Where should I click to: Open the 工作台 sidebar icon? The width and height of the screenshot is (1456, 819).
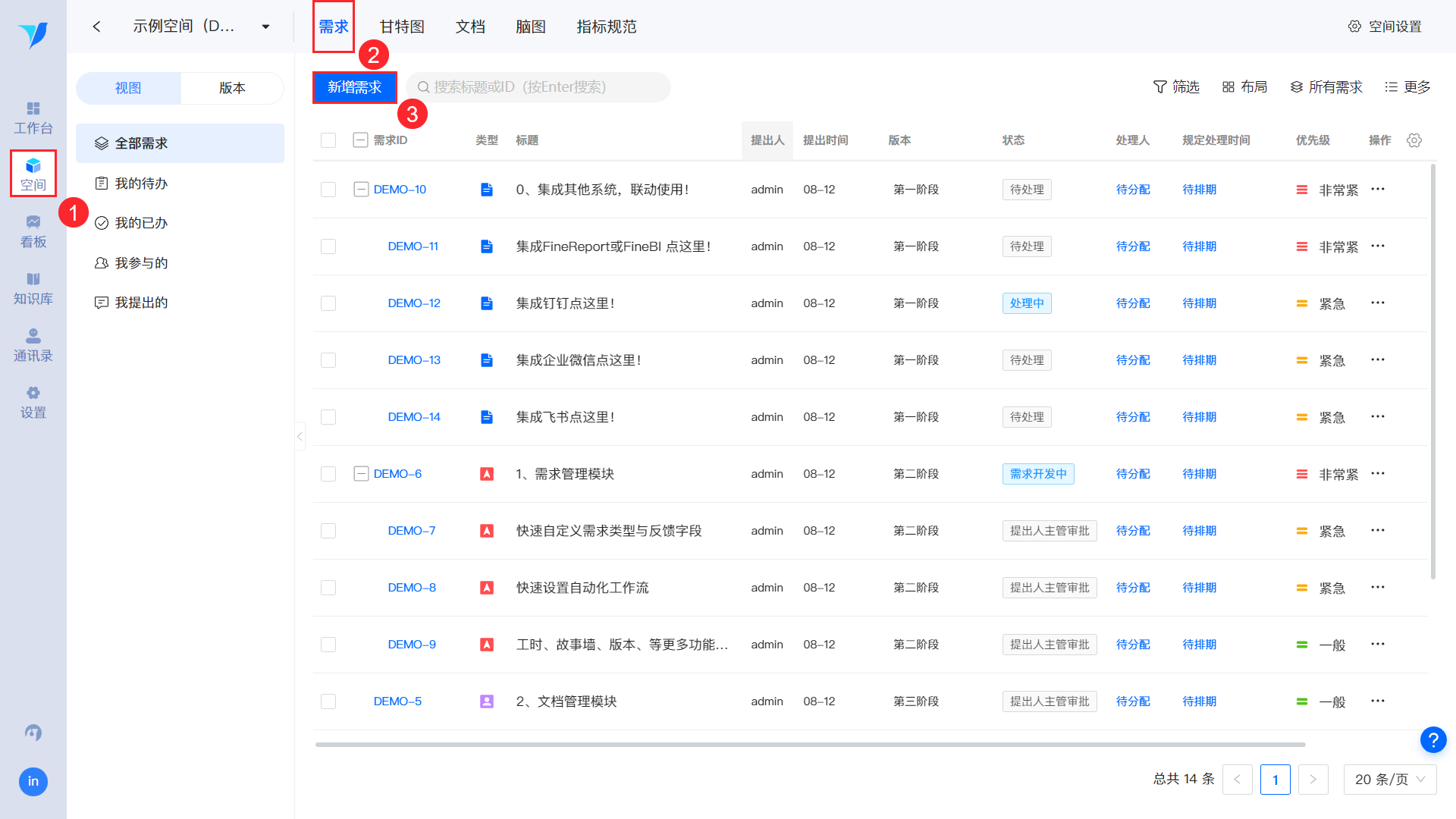[33, 118]
